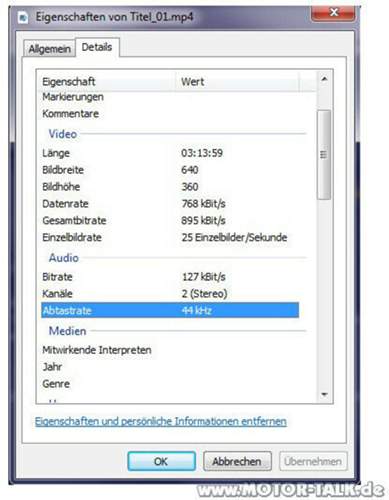The image size is (389, 500).
Task: Click the scrollbar up arrow
Action: coord(324,79)
